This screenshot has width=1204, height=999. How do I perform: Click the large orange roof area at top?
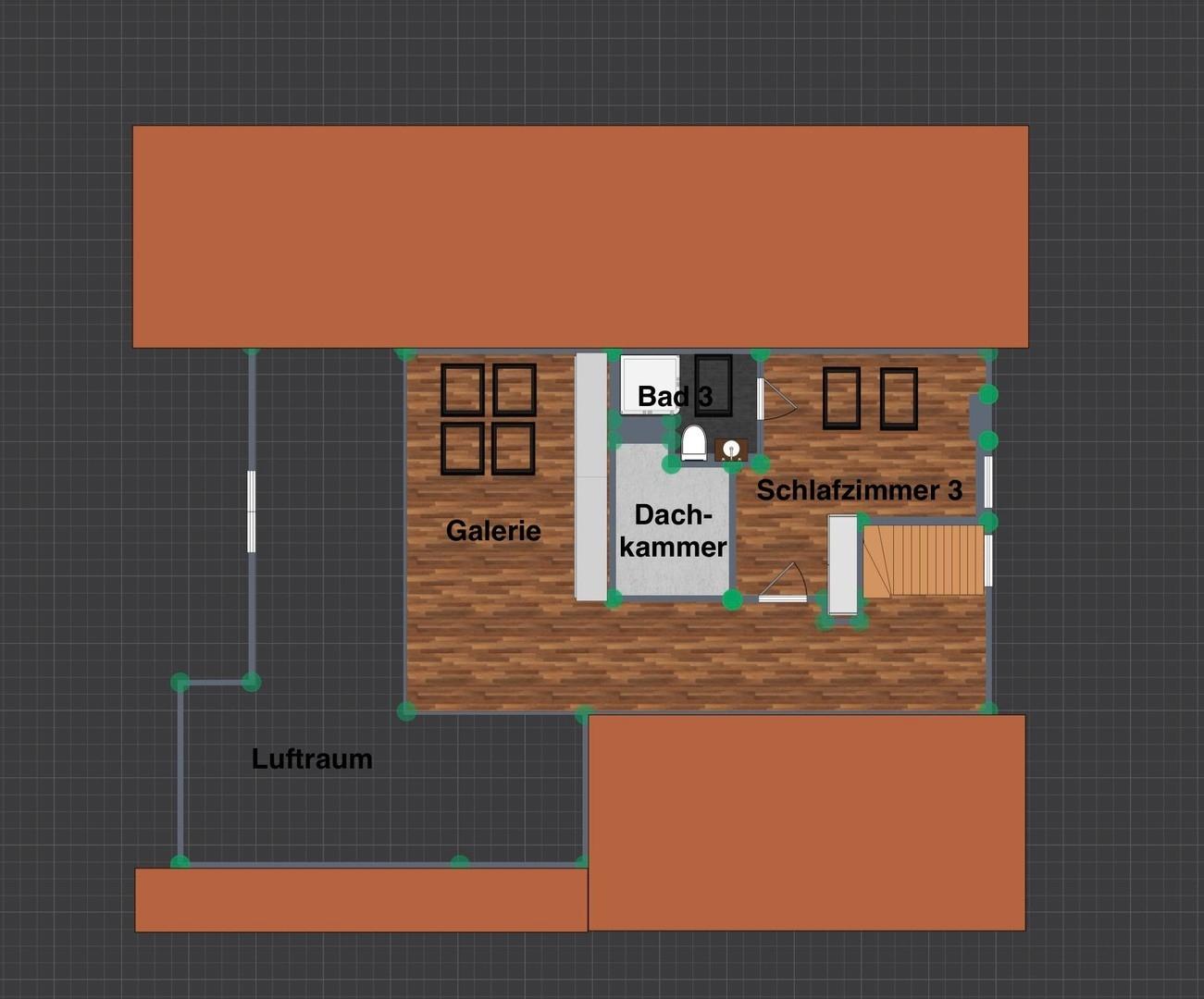[583, 236]
